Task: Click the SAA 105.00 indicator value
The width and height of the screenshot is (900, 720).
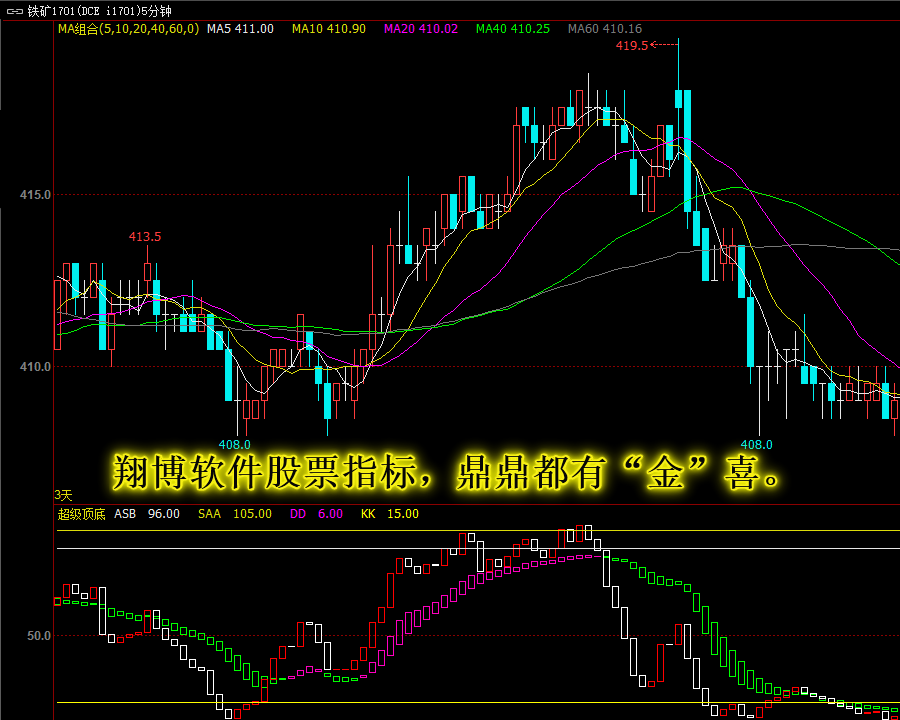Action: coord(235,514)
